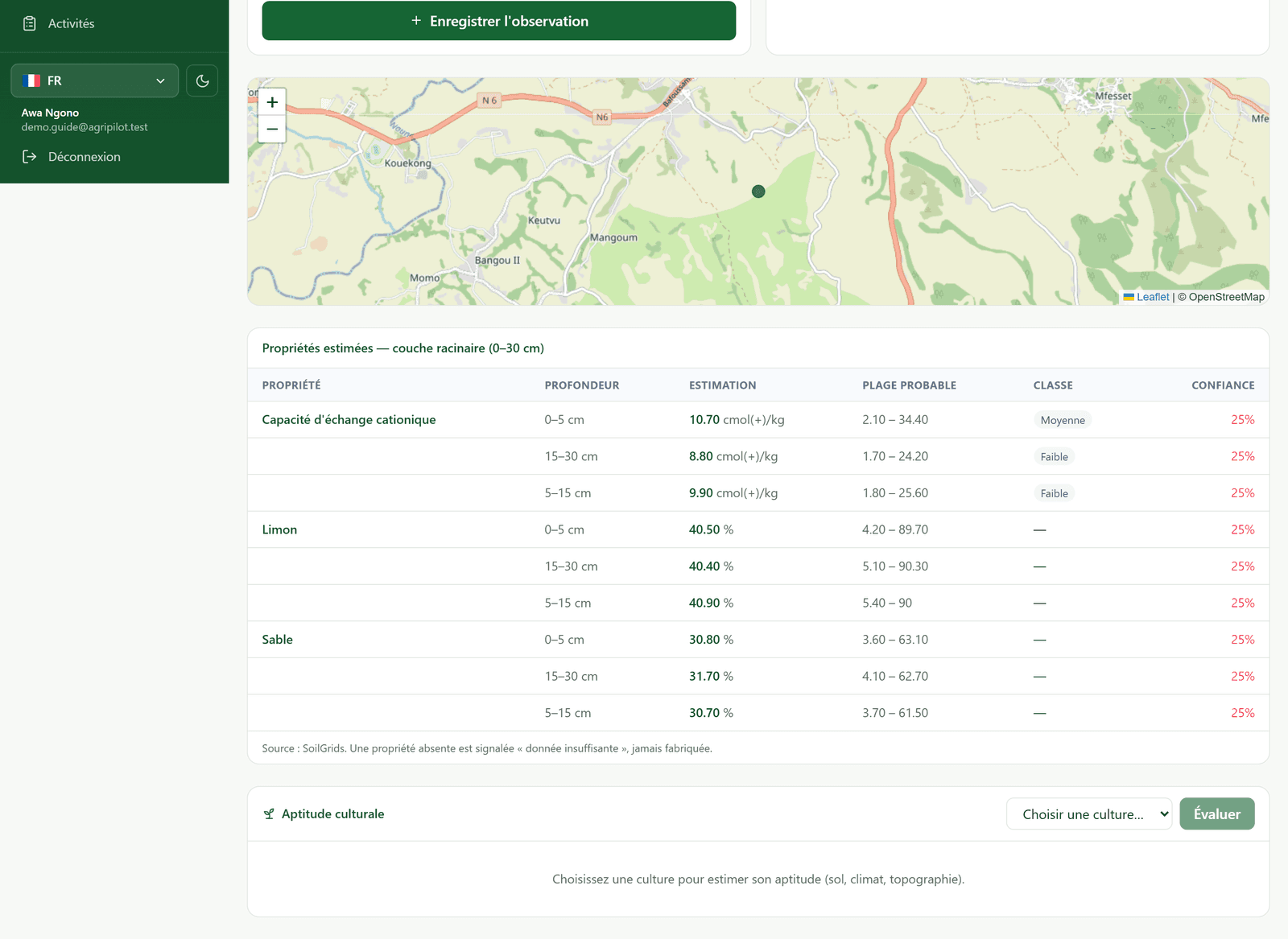Click the 5.40 – 90 range value
The image size is (1288, 939).
pos(887,603)
